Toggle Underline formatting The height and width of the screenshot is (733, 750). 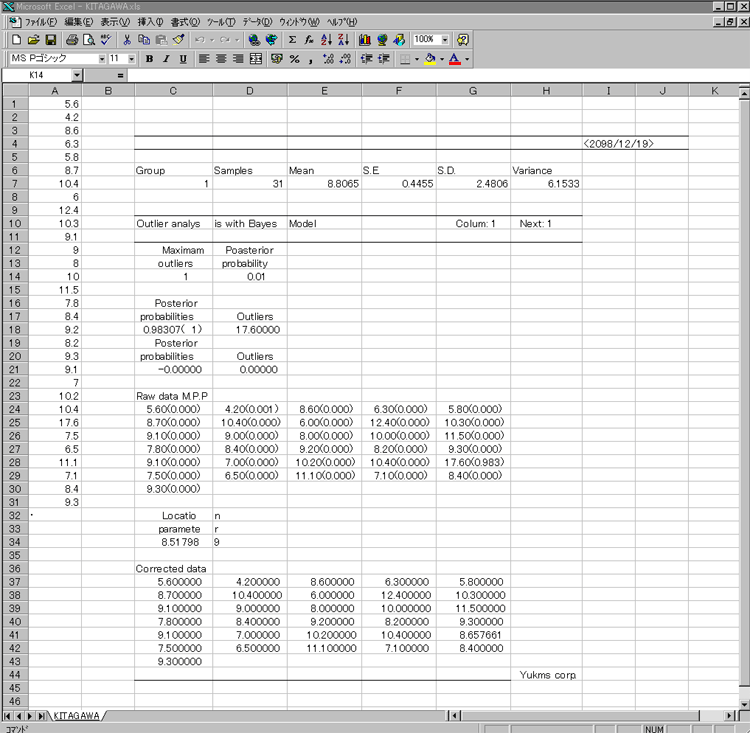(183, 59)
